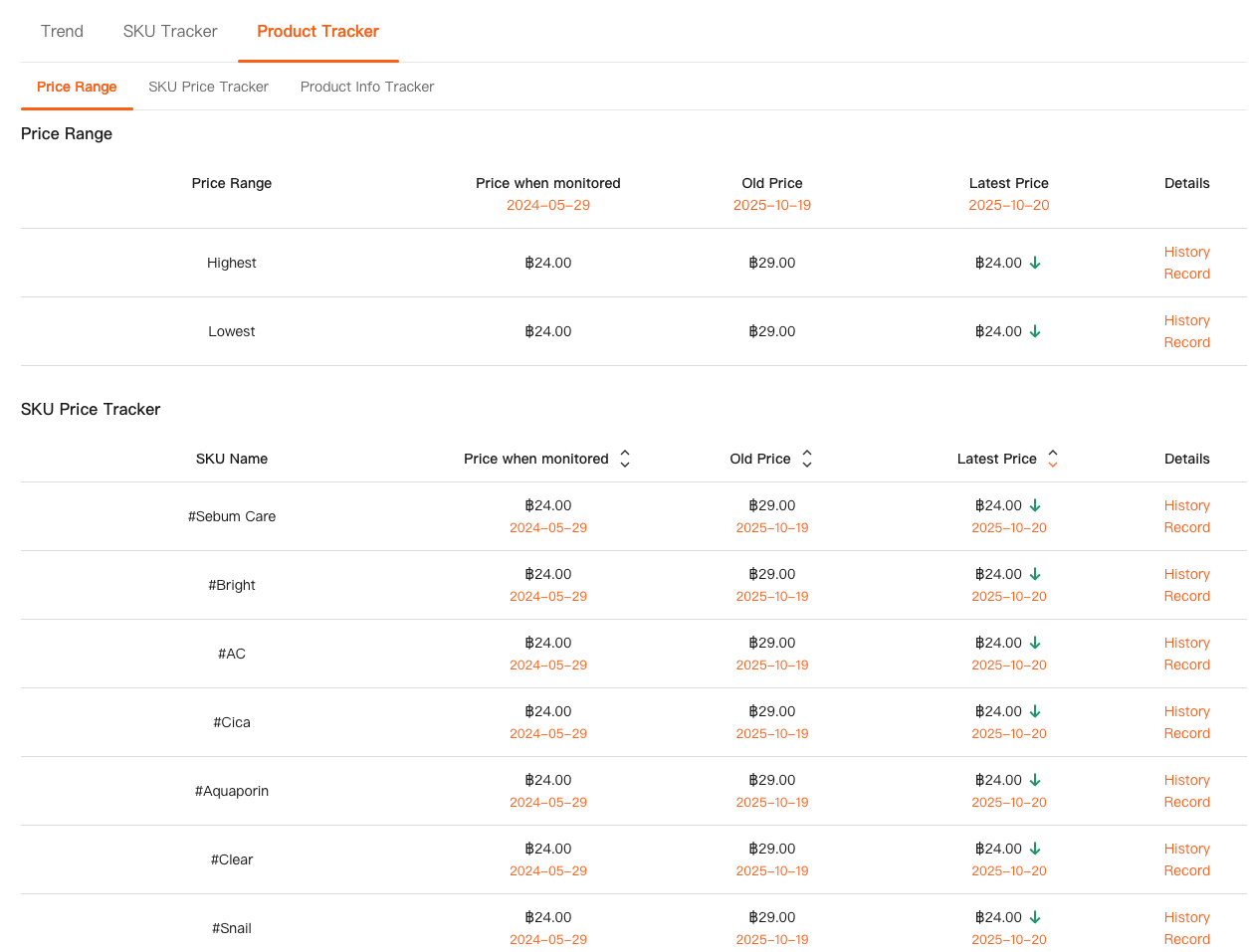This screenshot has height=952, width=1249.
Task: Select the Product Tracker tab
Action: point(317,31)
